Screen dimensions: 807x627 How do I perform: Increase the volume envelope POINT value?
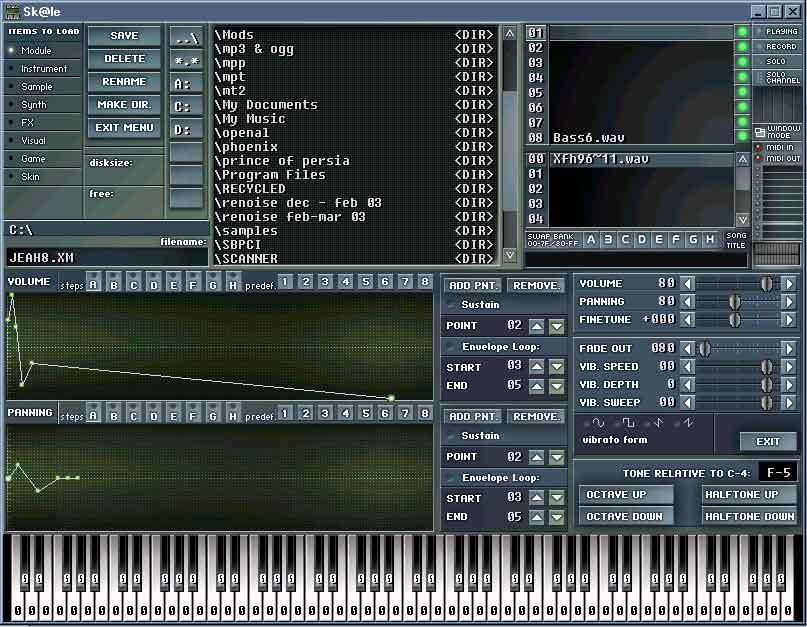(537, 326)
